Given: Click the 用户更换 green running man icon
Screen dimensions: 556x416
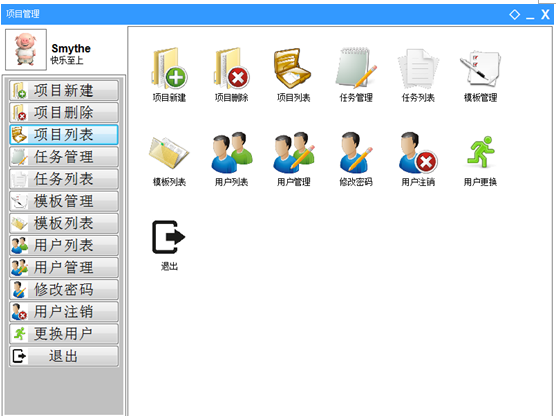Looking at the screenshot, I should 480,152.
